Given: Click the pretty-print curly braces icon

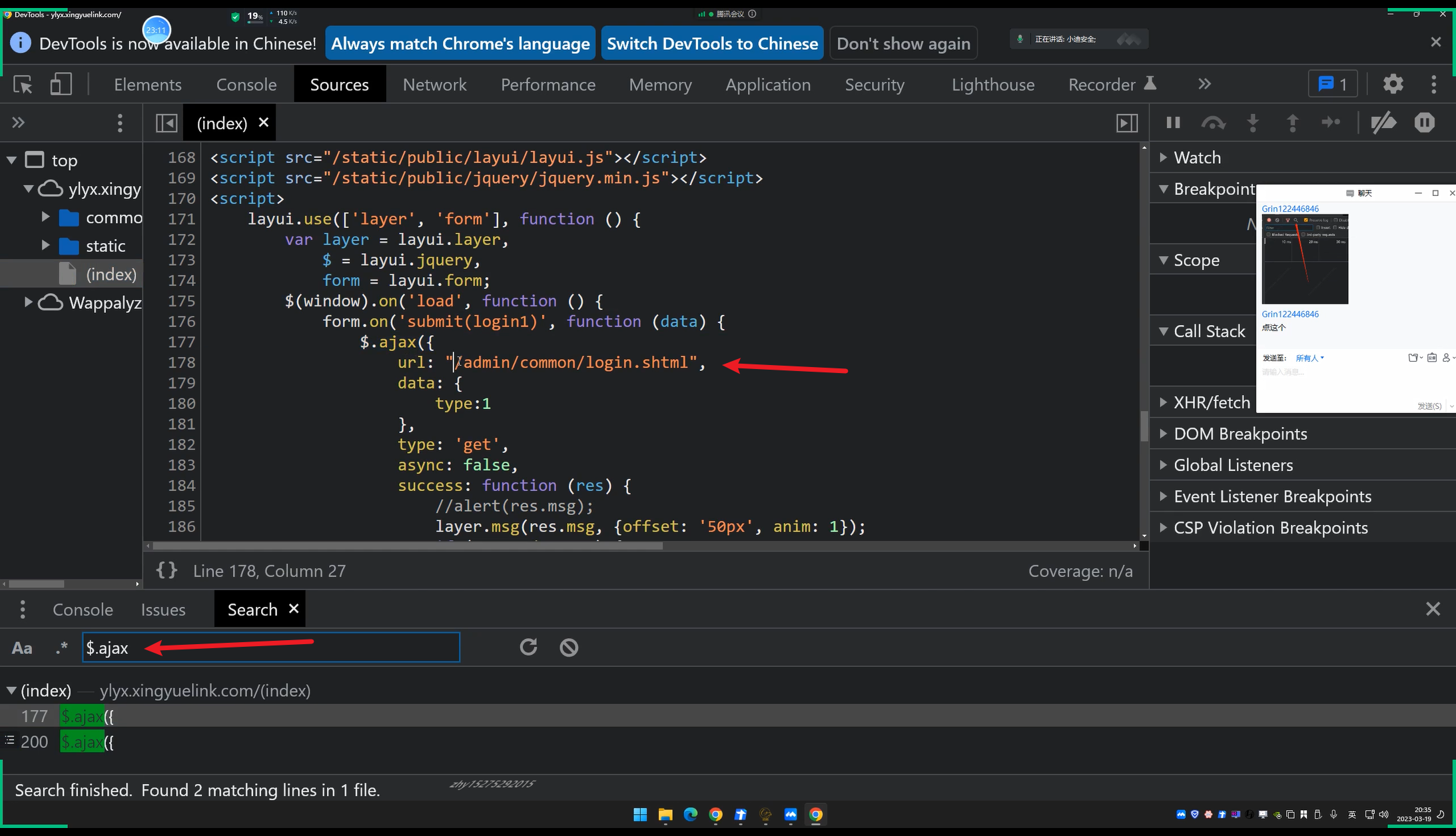Looking at the screenshot, I should pos(167,570).
